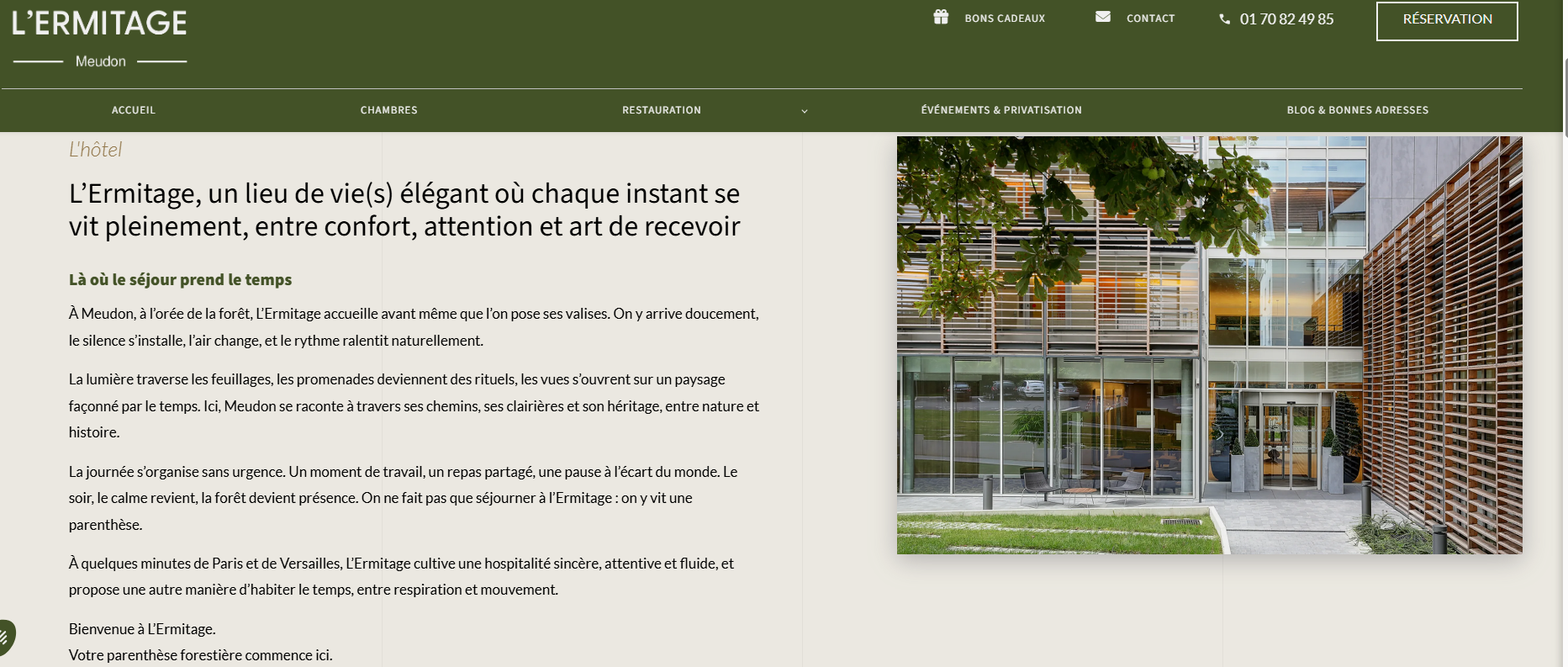
Task: Open the Accueil menu item
Action: coord(134,110)
